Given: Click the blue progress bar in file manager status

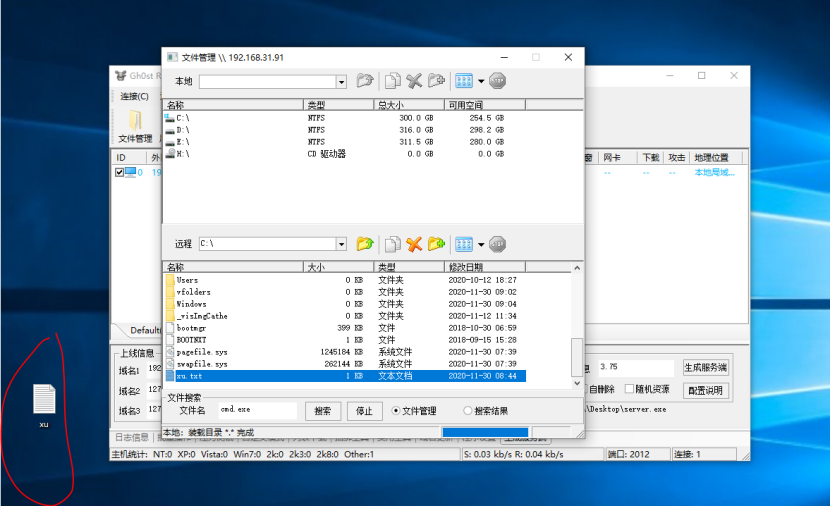Looking at the screenshot, I should [x=485, y=432].
